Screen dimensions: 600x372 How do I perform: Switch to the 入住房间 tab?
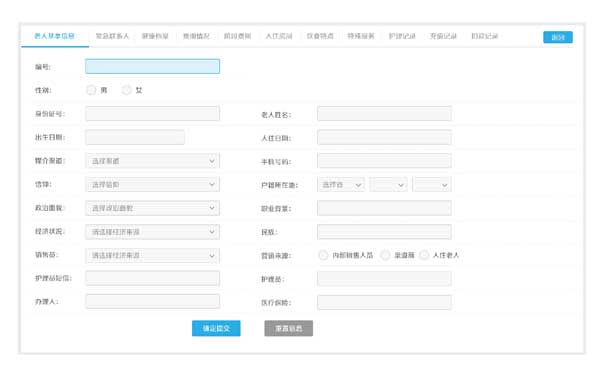click(x=279, y=36)
